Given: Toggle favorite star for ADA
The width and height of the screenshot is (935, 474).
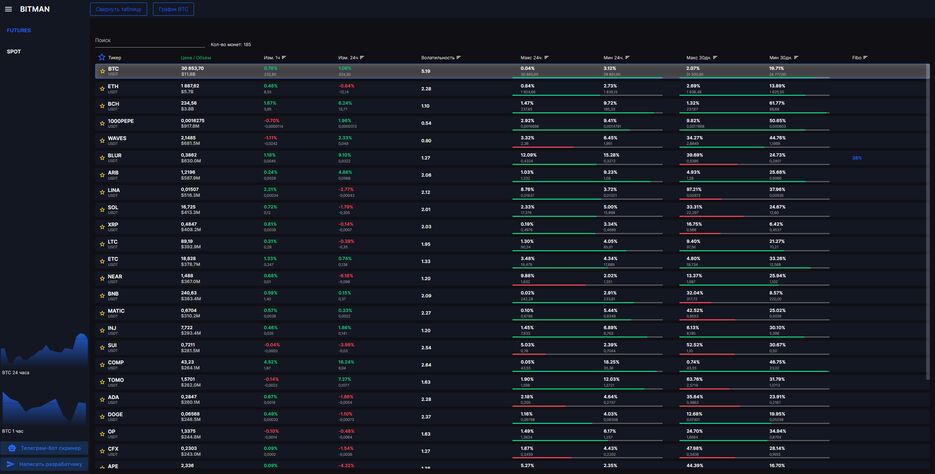Looking at the screenshot, I should [102, 399].
